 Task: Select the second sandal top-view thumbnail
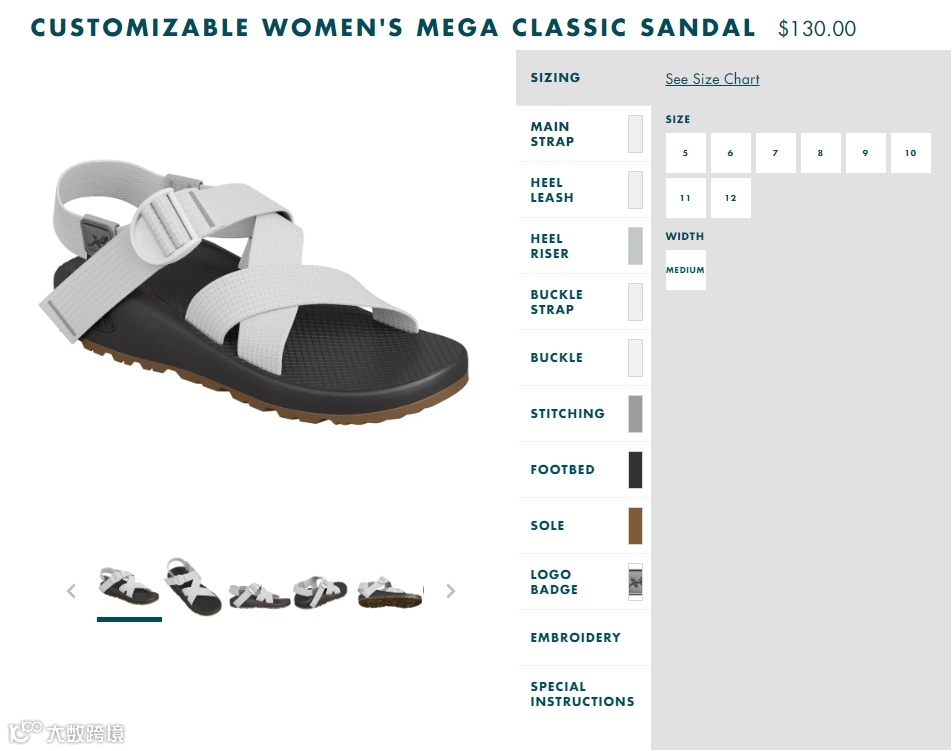(x=194, y=587)
